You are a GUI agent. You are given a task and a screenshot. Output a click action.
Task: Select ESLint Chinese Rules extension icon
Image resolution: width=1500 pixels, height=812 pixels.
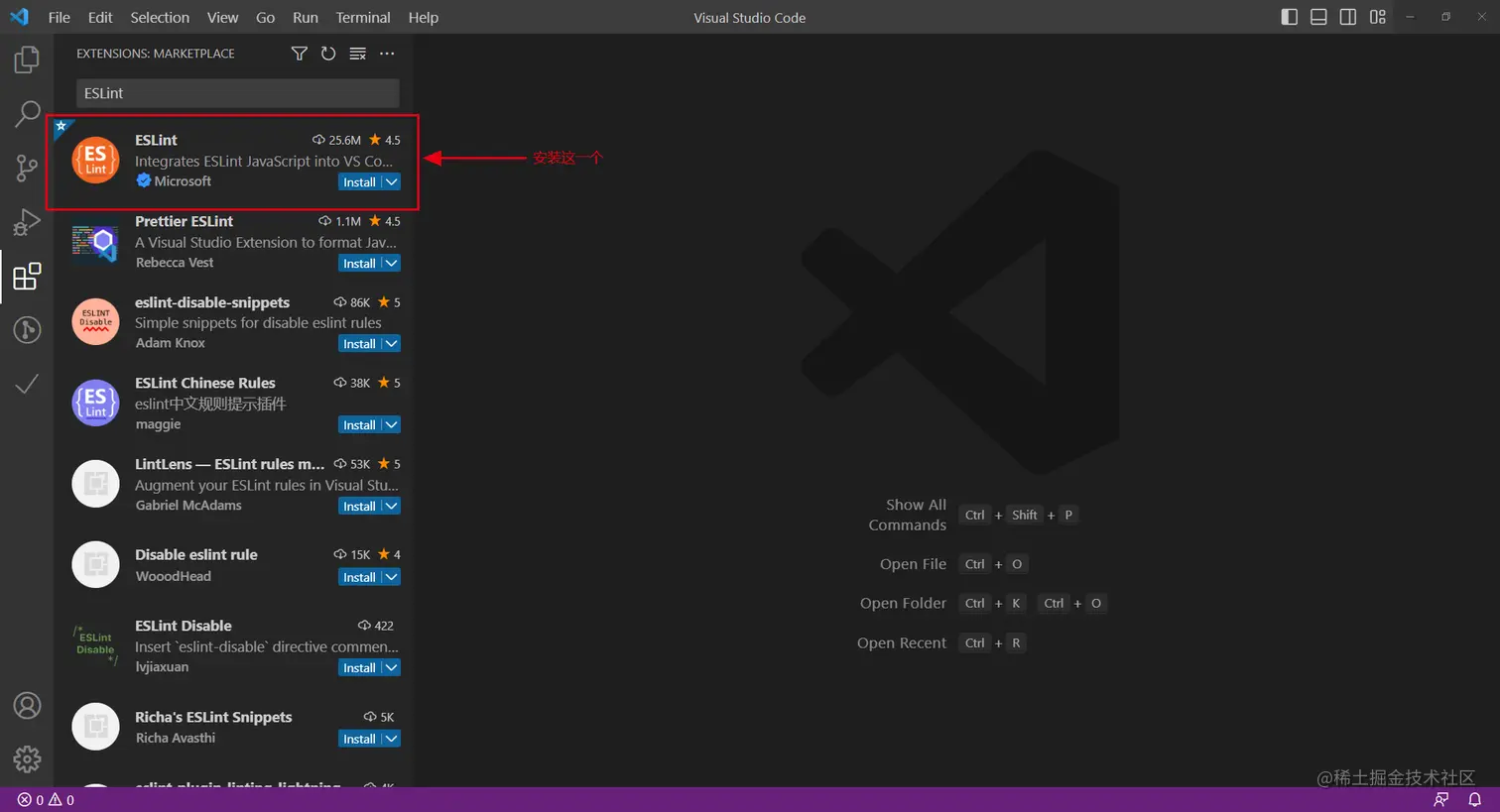[x=96, y=403]
